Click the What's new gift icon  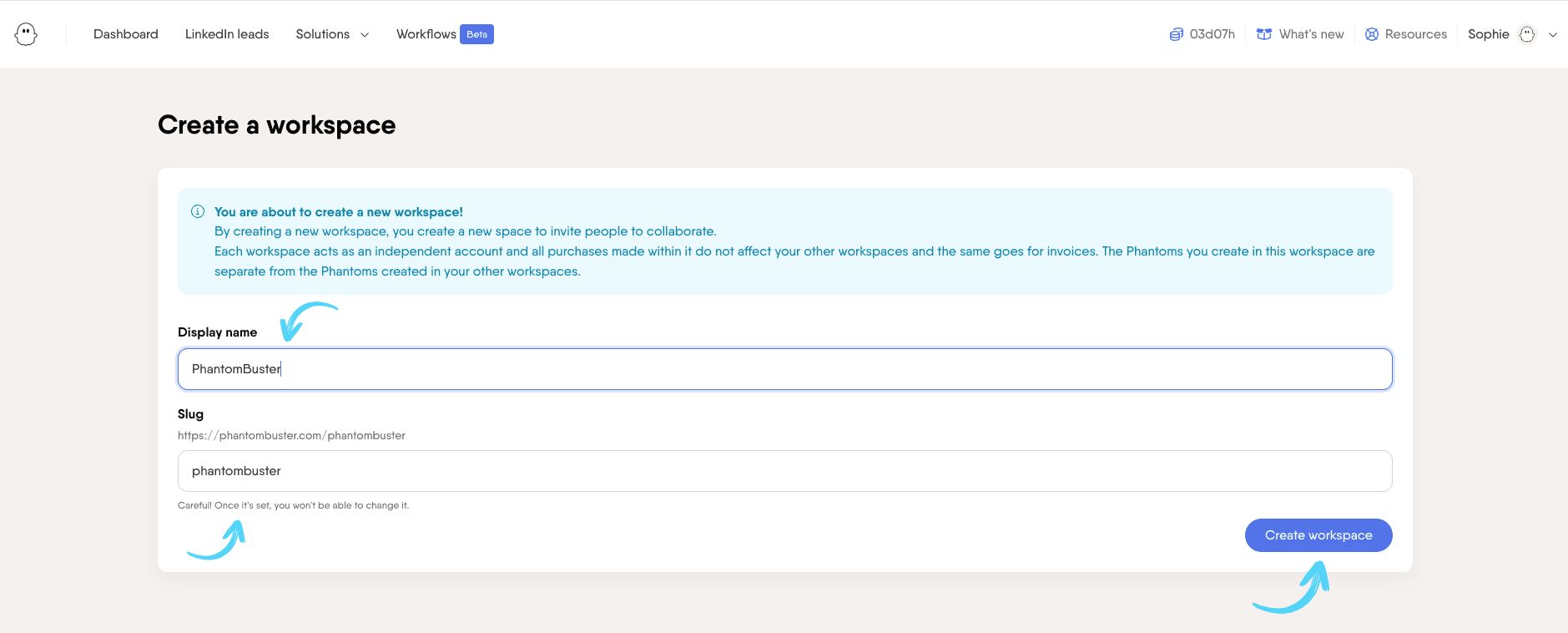click(x=1264, y=34)
